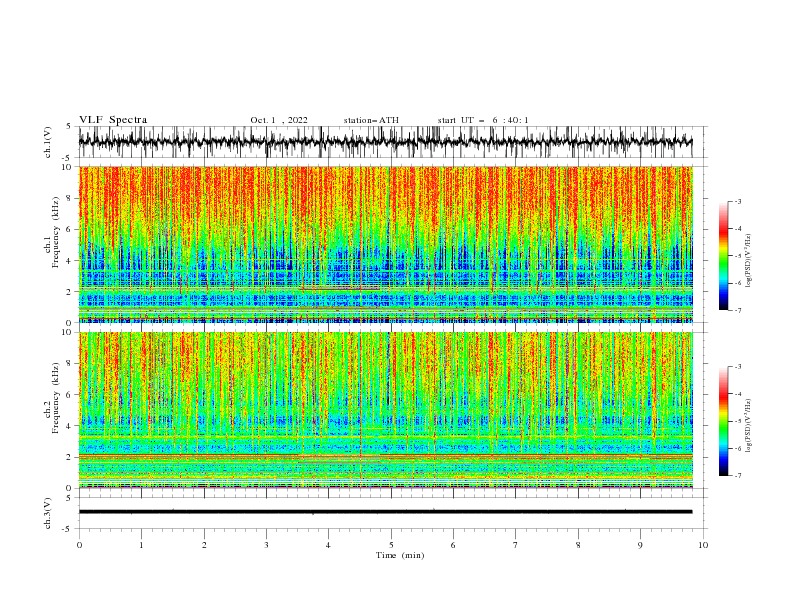Click the time axis tick label '1'
Image resolution: width=792 pixels, height=612 pixels.
141,545
